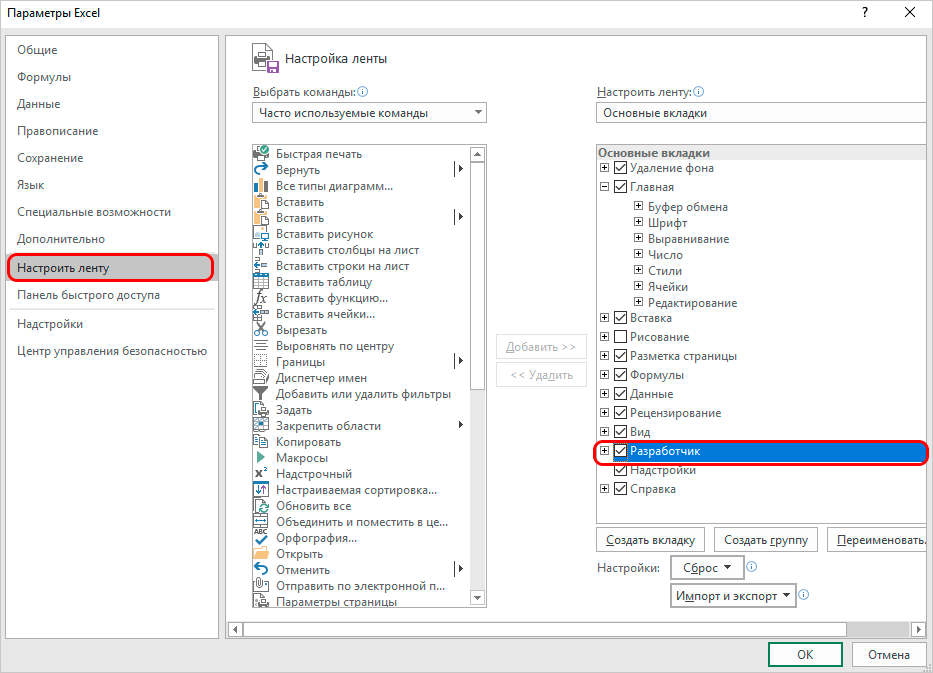Click the Быстрая печать printer icon
This screenshot has height=673, width=933.
click(261, 154)
